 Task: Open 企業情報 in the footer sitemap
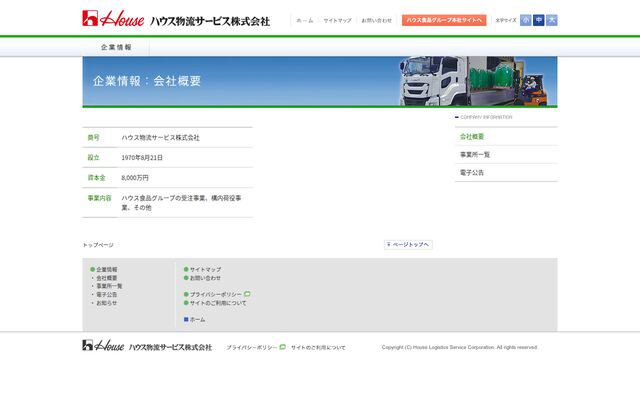(x=107, y=269)
